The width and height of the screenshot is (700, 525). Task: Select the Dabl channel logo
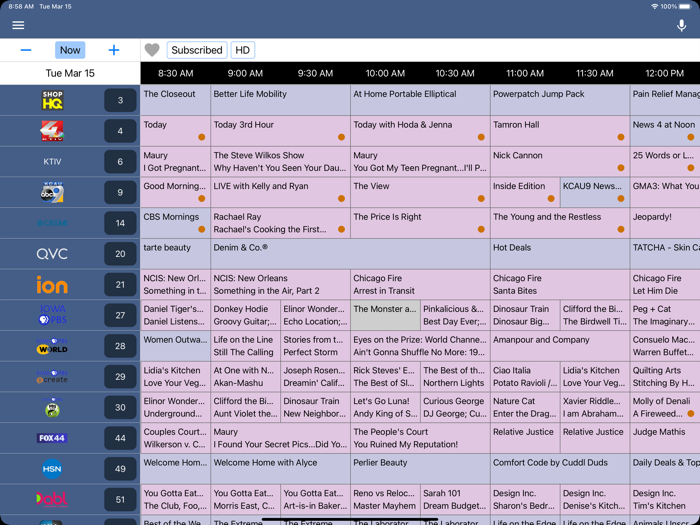coord(52,499)
